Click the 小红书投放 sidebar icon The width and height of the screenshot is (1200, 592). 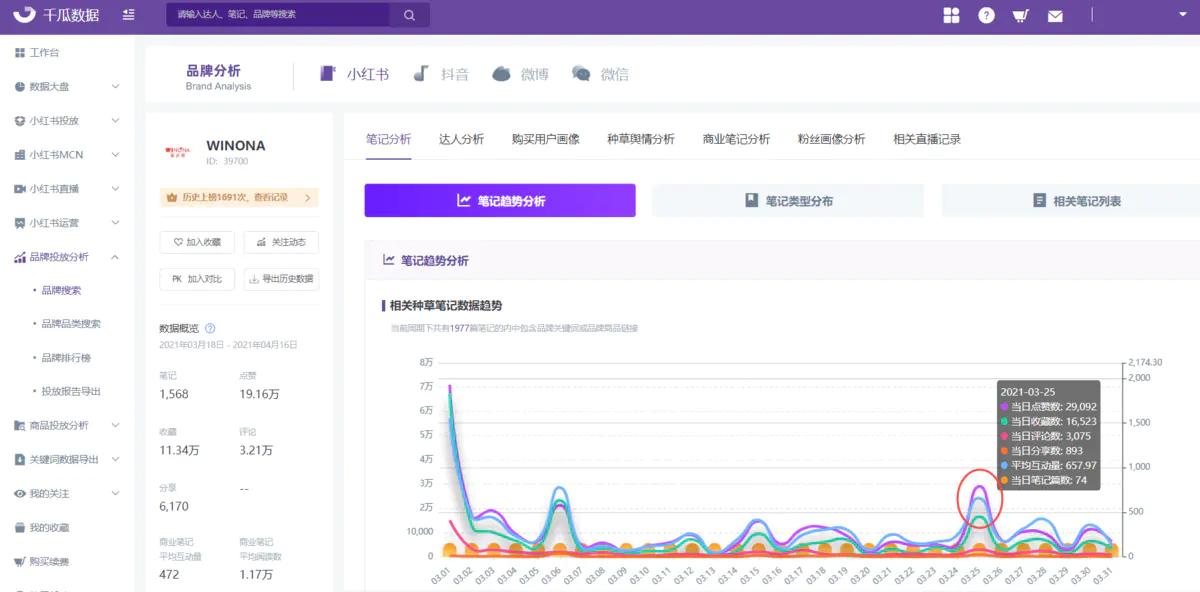tap(20, 121)
